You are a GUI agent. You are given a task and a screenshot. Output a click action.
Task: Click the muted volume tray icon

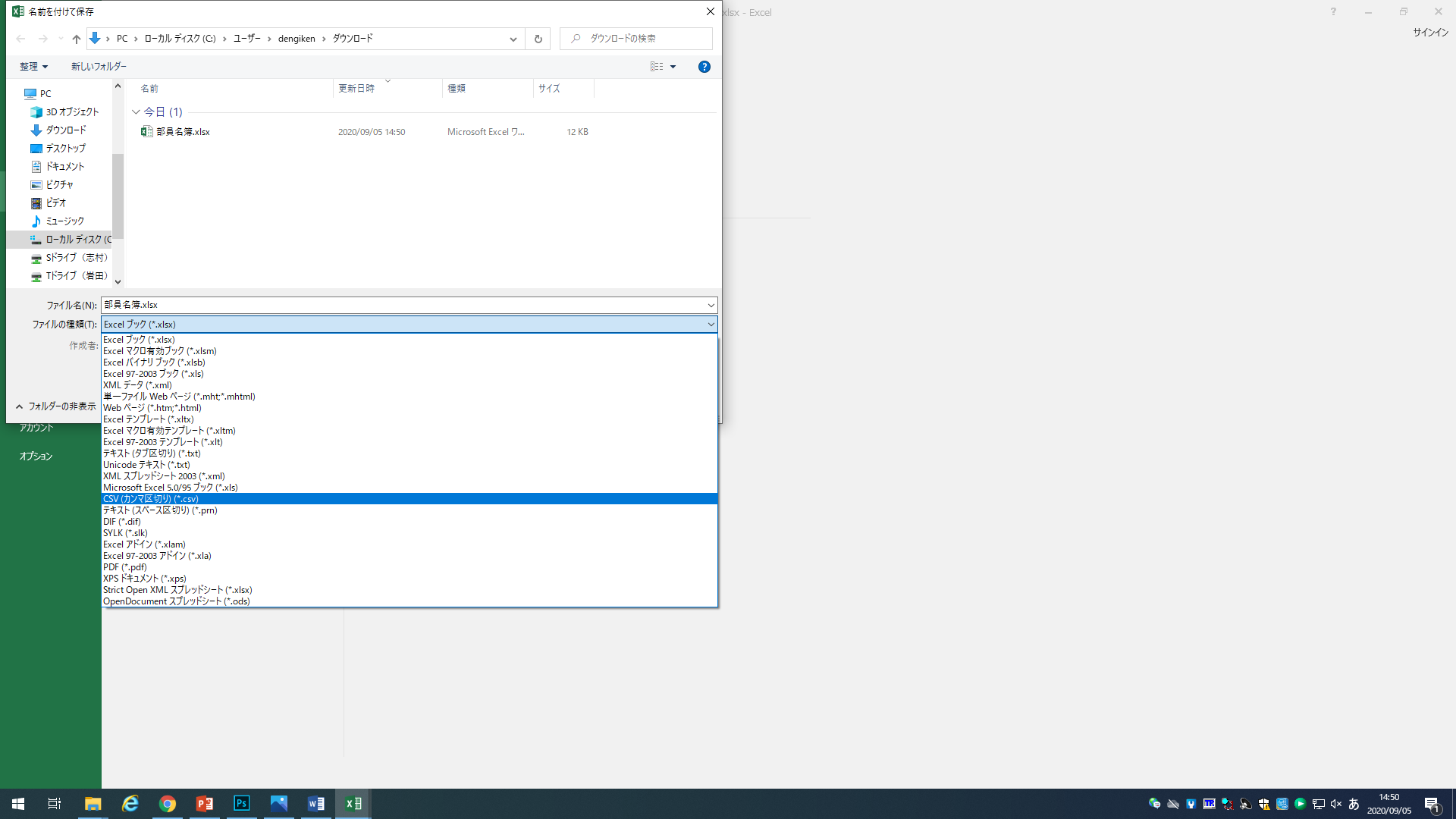(x=1336, y=804)
